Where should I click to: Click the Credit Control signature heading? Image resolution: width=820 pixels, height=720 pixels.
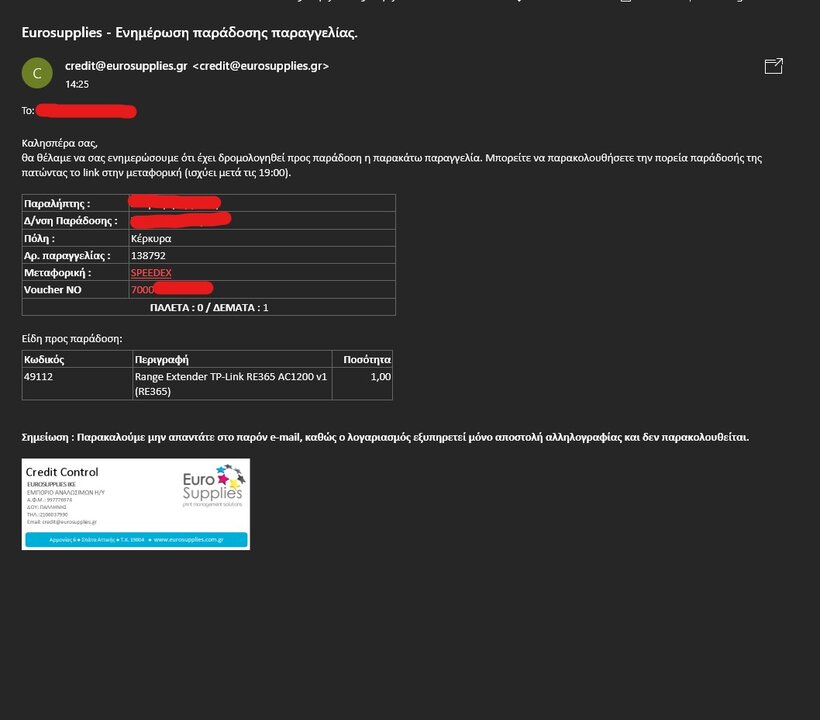tap(62, 472)
